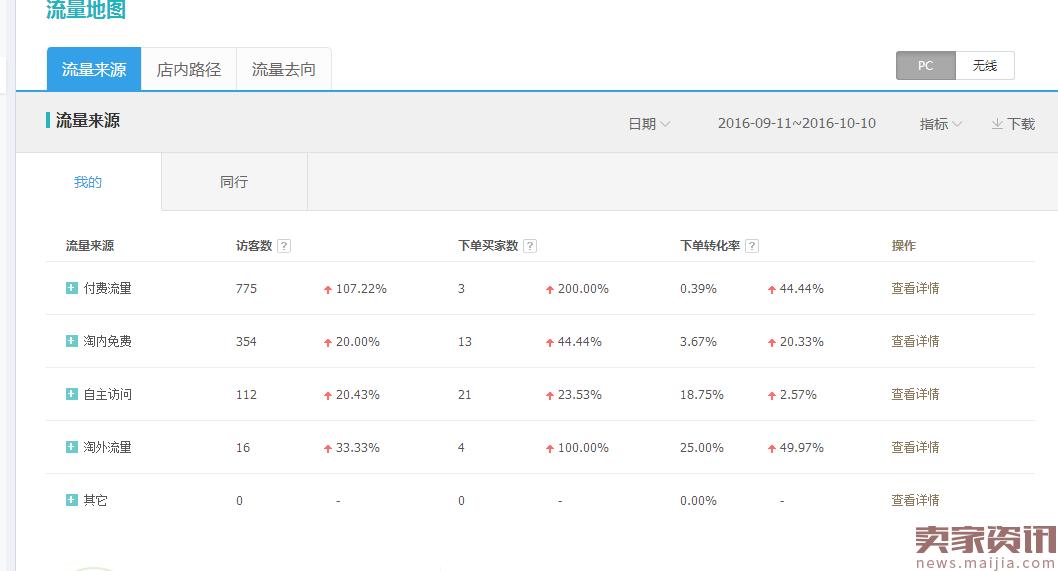Open the 日期 dropdown
This screenshot has height=571, width=1058.
[x=649, y=124]
